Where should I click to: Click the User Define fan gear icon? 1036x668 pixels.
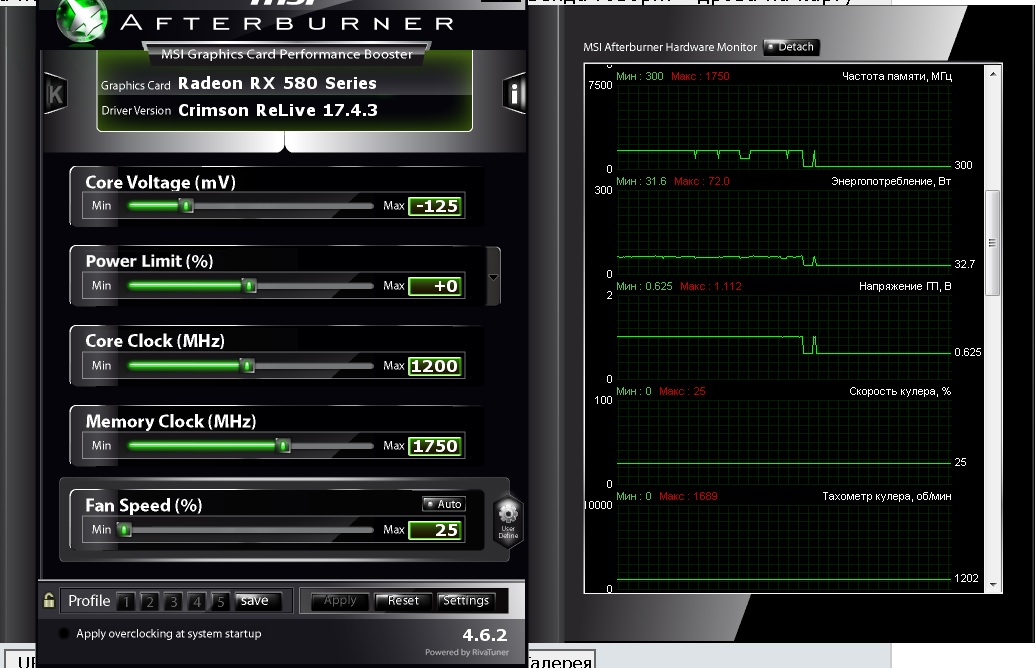(x=507, y=521)
